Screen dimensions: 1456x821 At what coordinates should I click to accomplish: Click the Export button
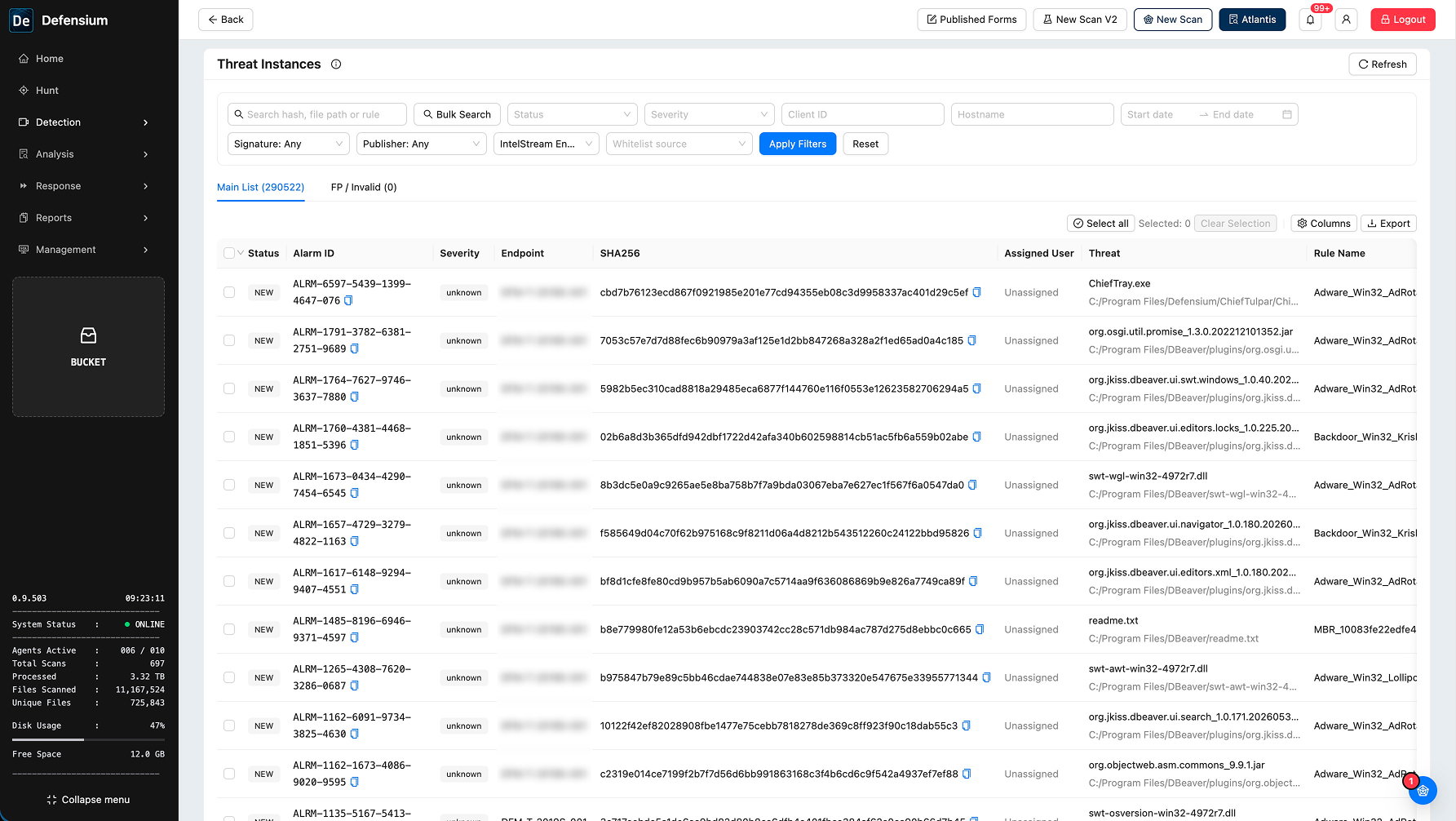[1388, 224]
